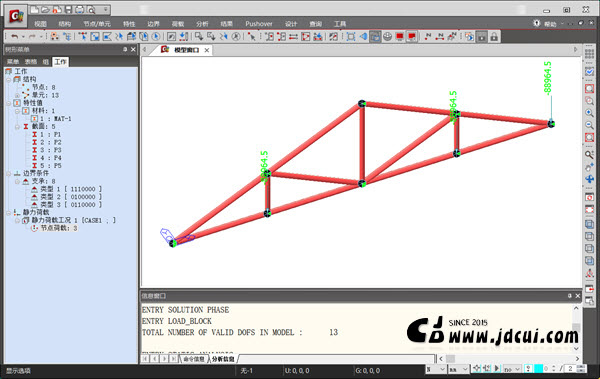The height and width of the screenshot is (379, 600).
Task: Toggle the shrink elements toolbar button
Action: point(375,37)
